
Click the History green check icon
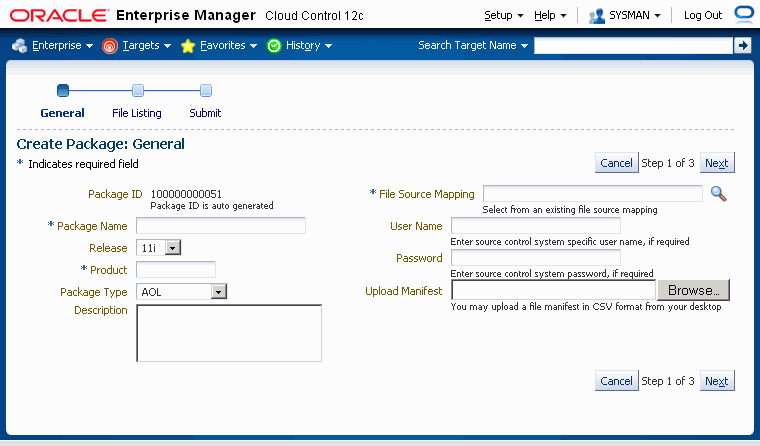(274, 46)
